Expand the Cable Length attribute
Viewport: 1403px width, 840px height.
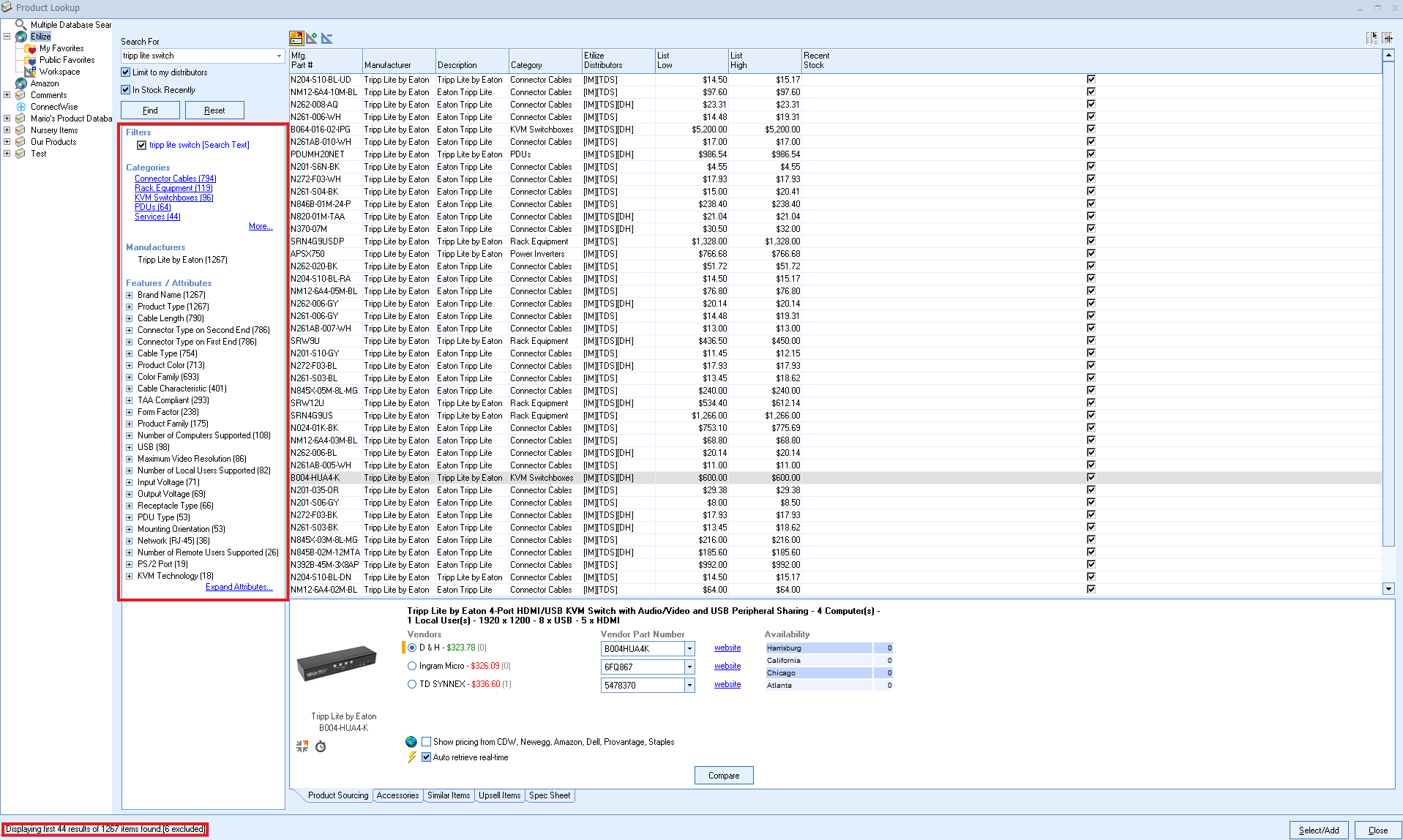coord(130,318)
